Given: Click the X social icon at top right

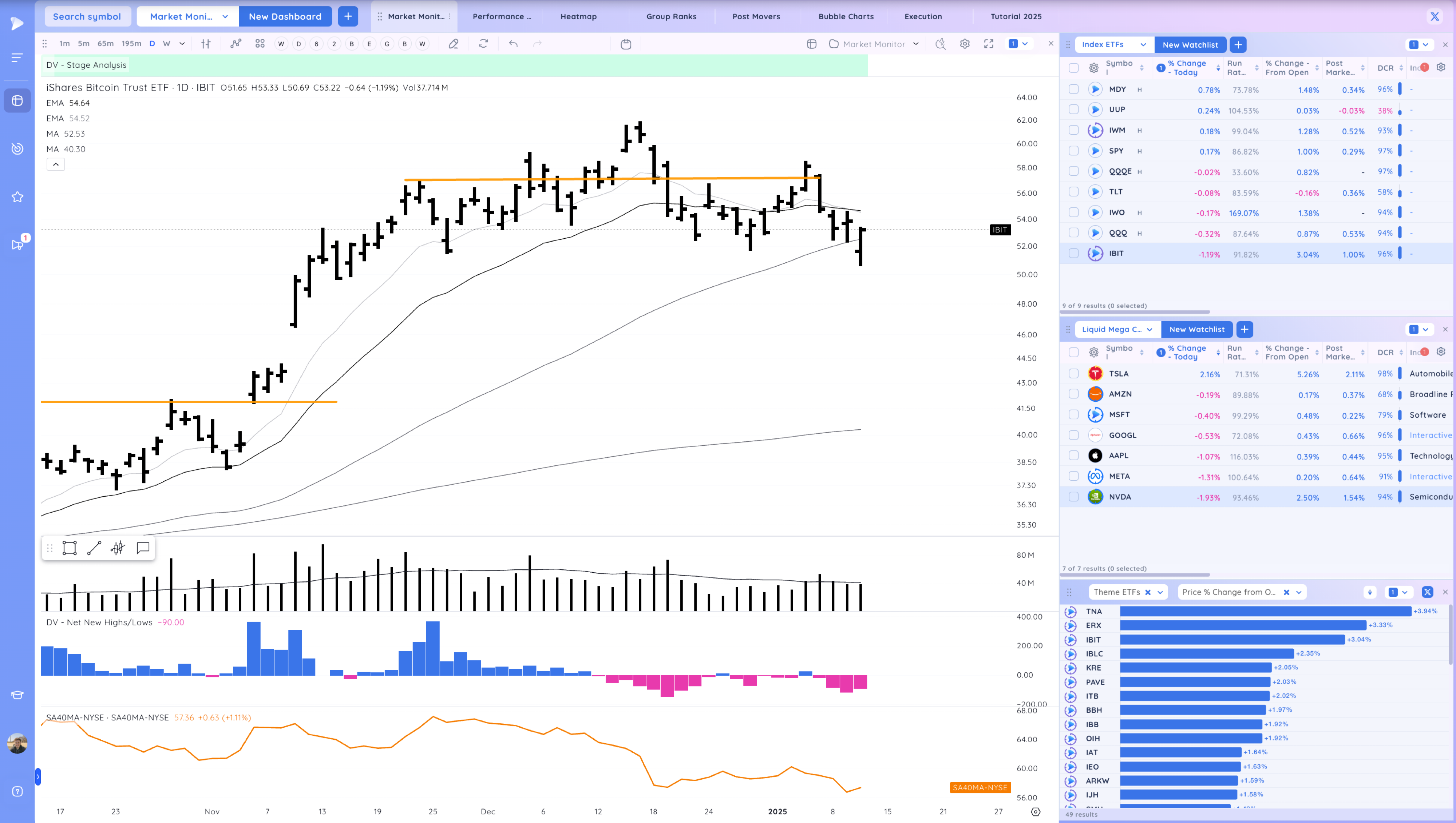Looking at the screenshot, I should coord(1435,16).
